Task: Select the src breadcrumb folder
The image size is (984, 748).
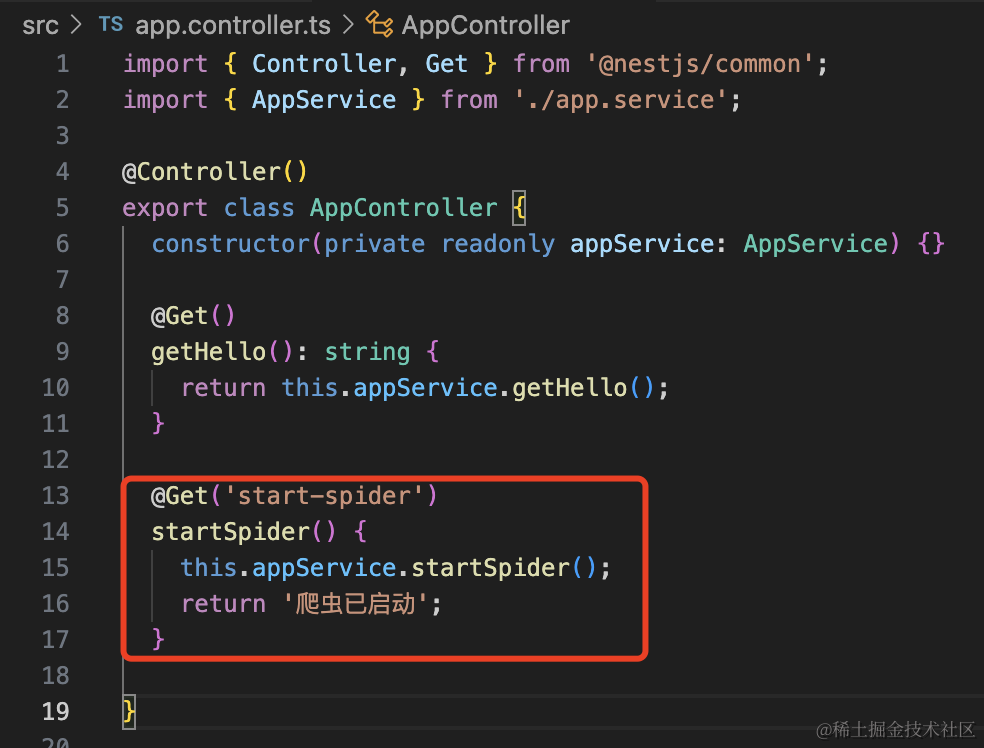Action: 40,26
